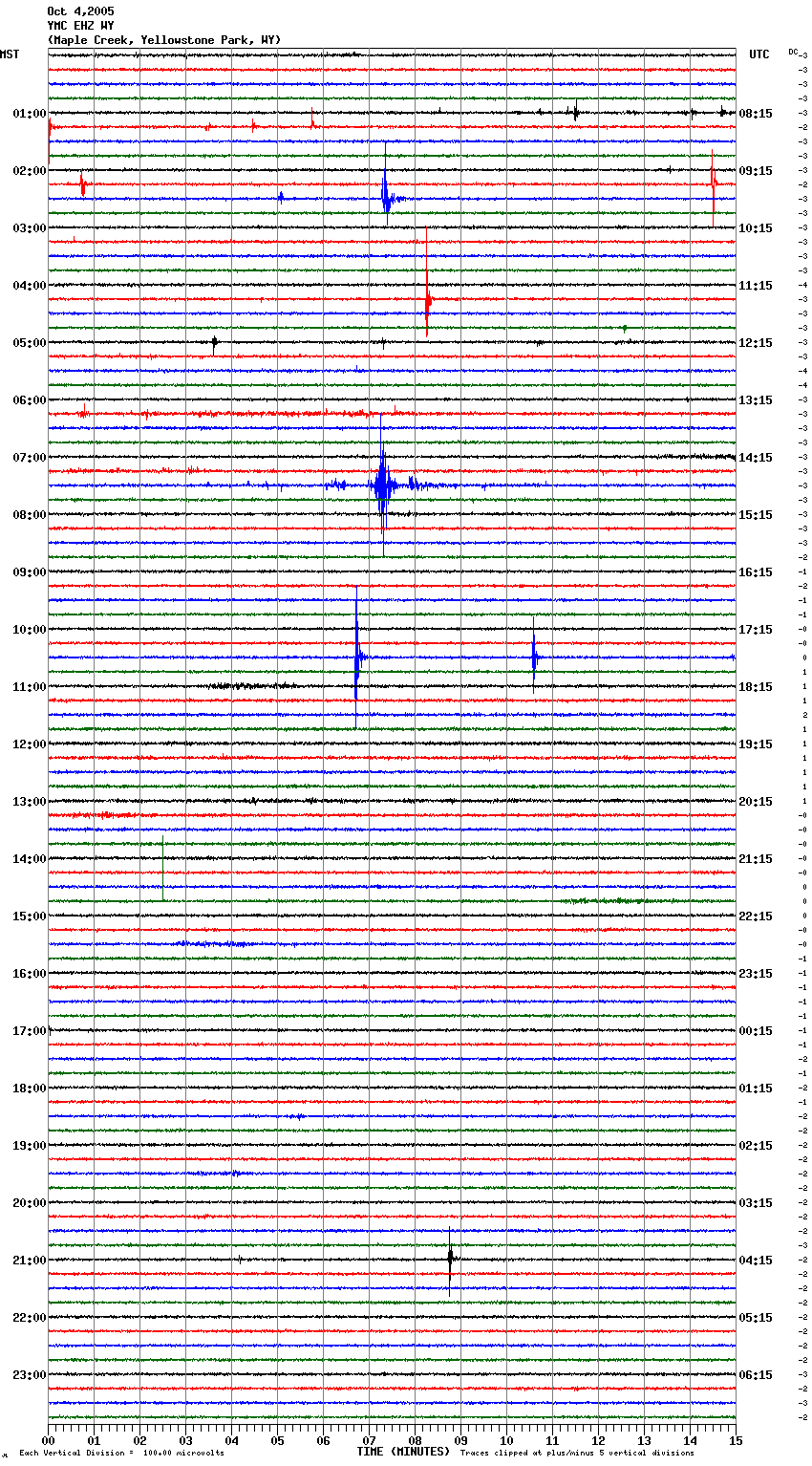Click the "04:15" UTC time label
Image resolution: width=812 pixels, height=1466 pixels.
pos(756,1261)
